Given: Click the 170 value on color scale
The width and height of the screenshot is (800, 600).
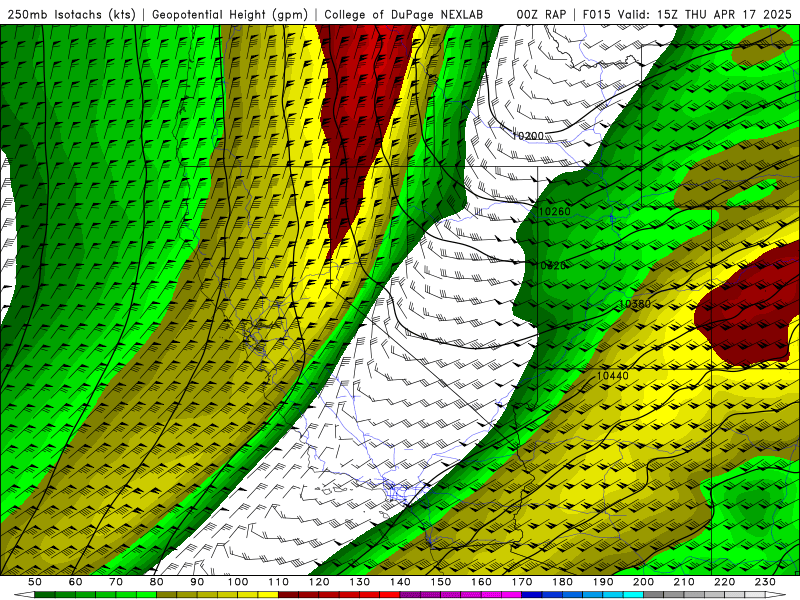Looking at the screenshot, I should tap(522, 582).
